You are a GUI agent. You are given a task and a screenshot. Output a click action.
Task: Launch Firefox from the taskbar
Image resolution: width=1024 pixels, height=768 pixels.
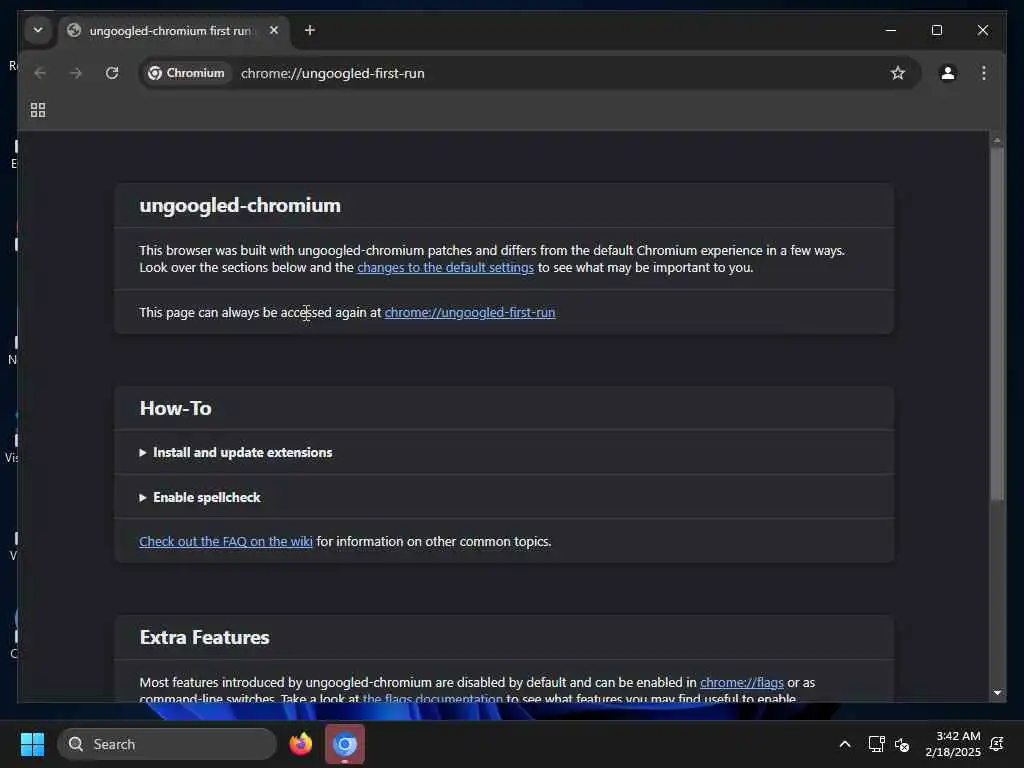coord(300,744)
